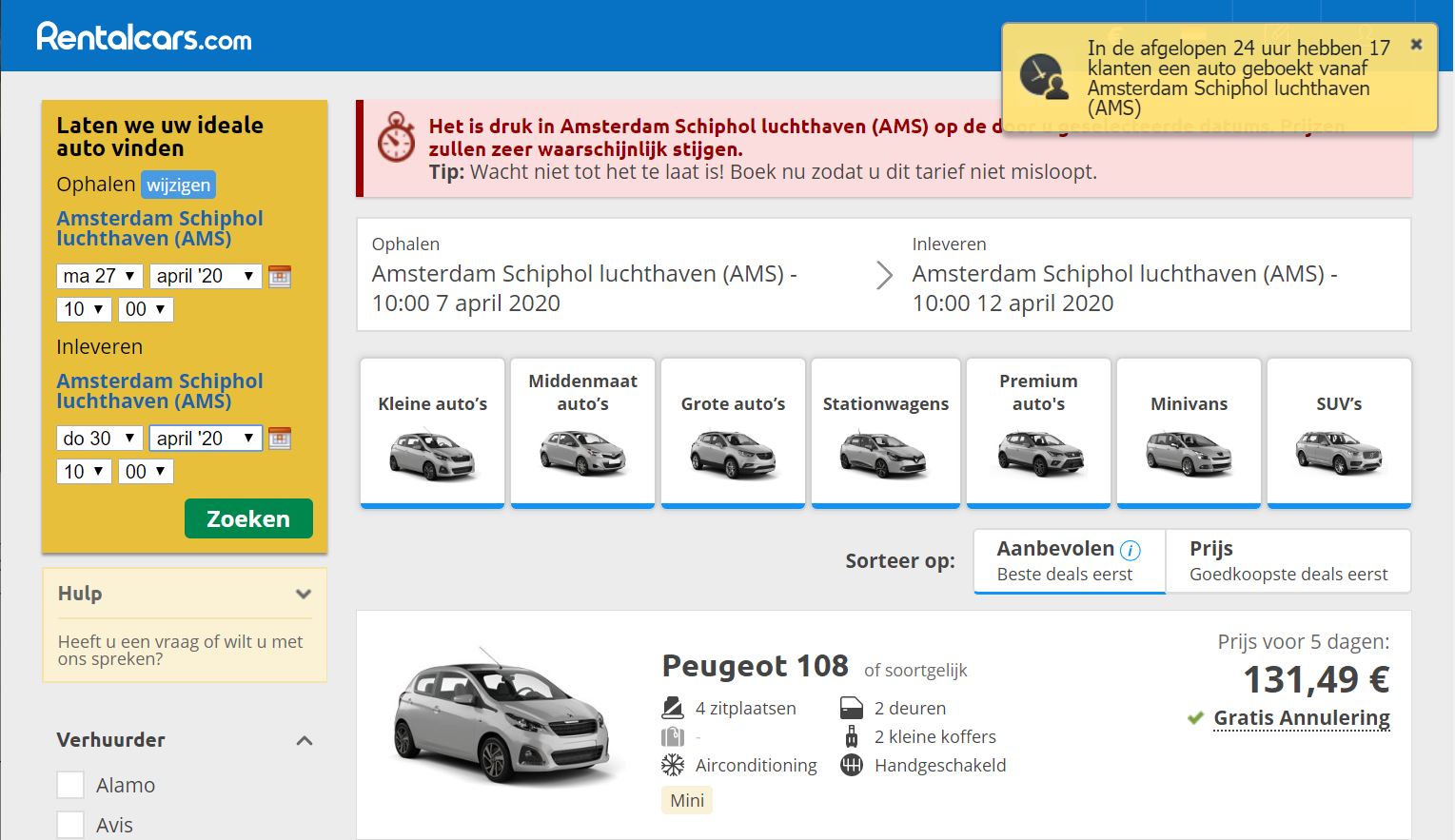1455x840 pixels.
Task: Click the 'of soortgelijk' text
Action: point(915,671)
